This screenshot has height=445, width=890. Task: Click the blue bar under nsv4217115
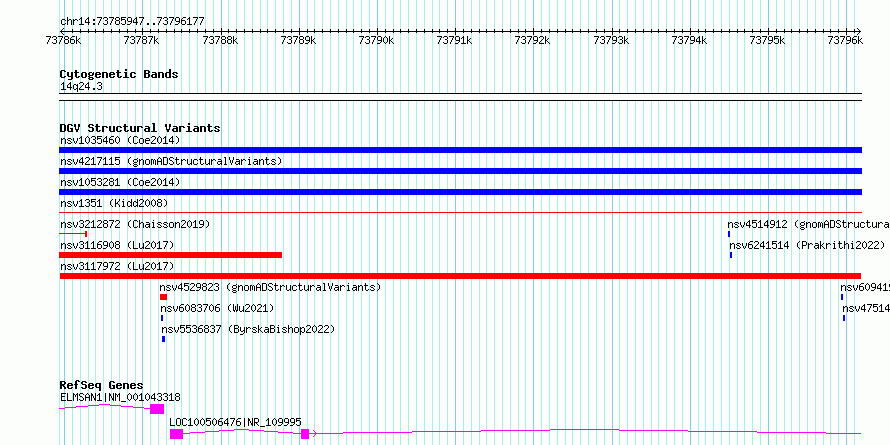click(460, 171)
